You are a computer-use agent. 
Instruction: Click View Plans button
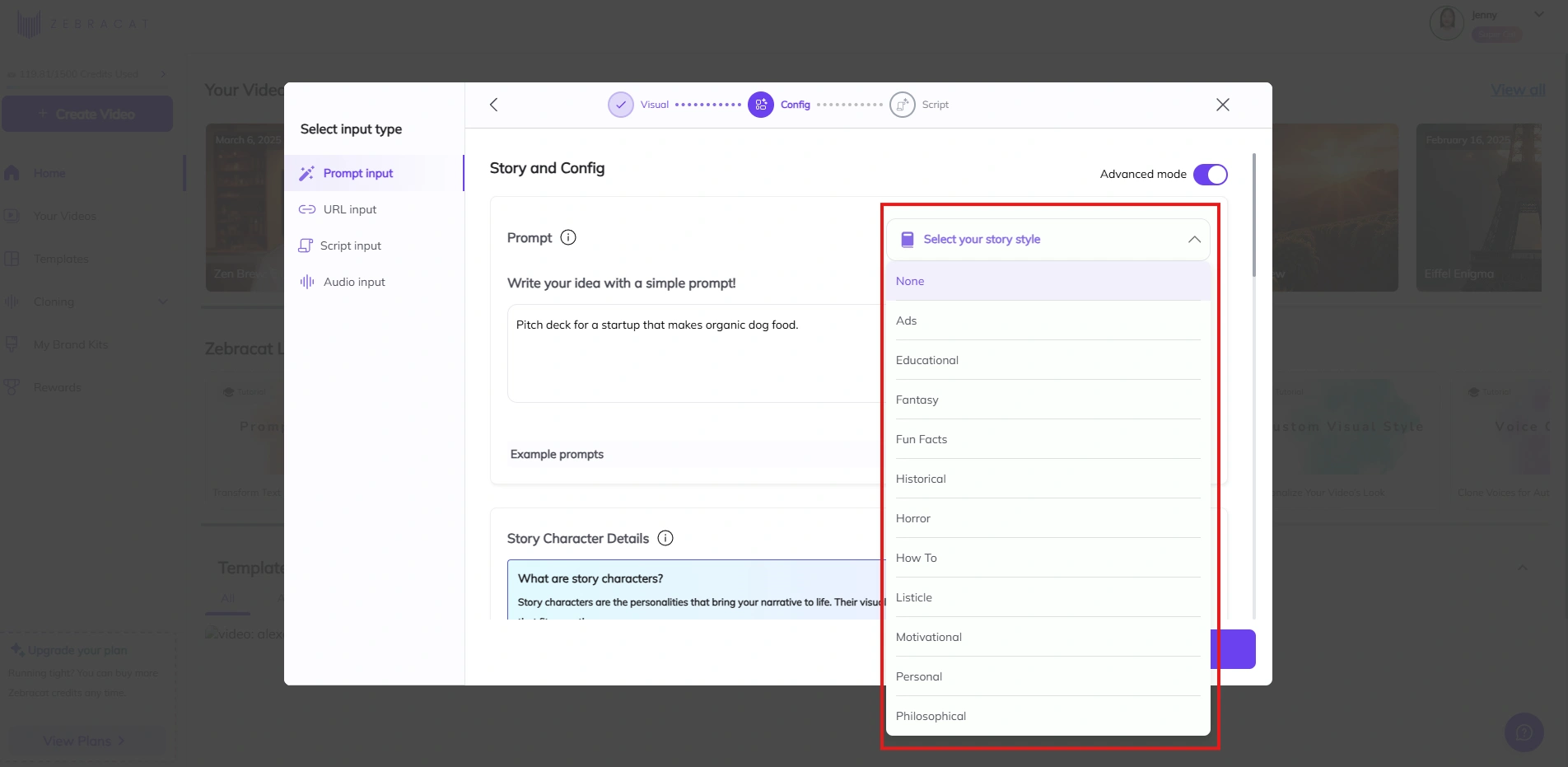(x=86, y=741)
